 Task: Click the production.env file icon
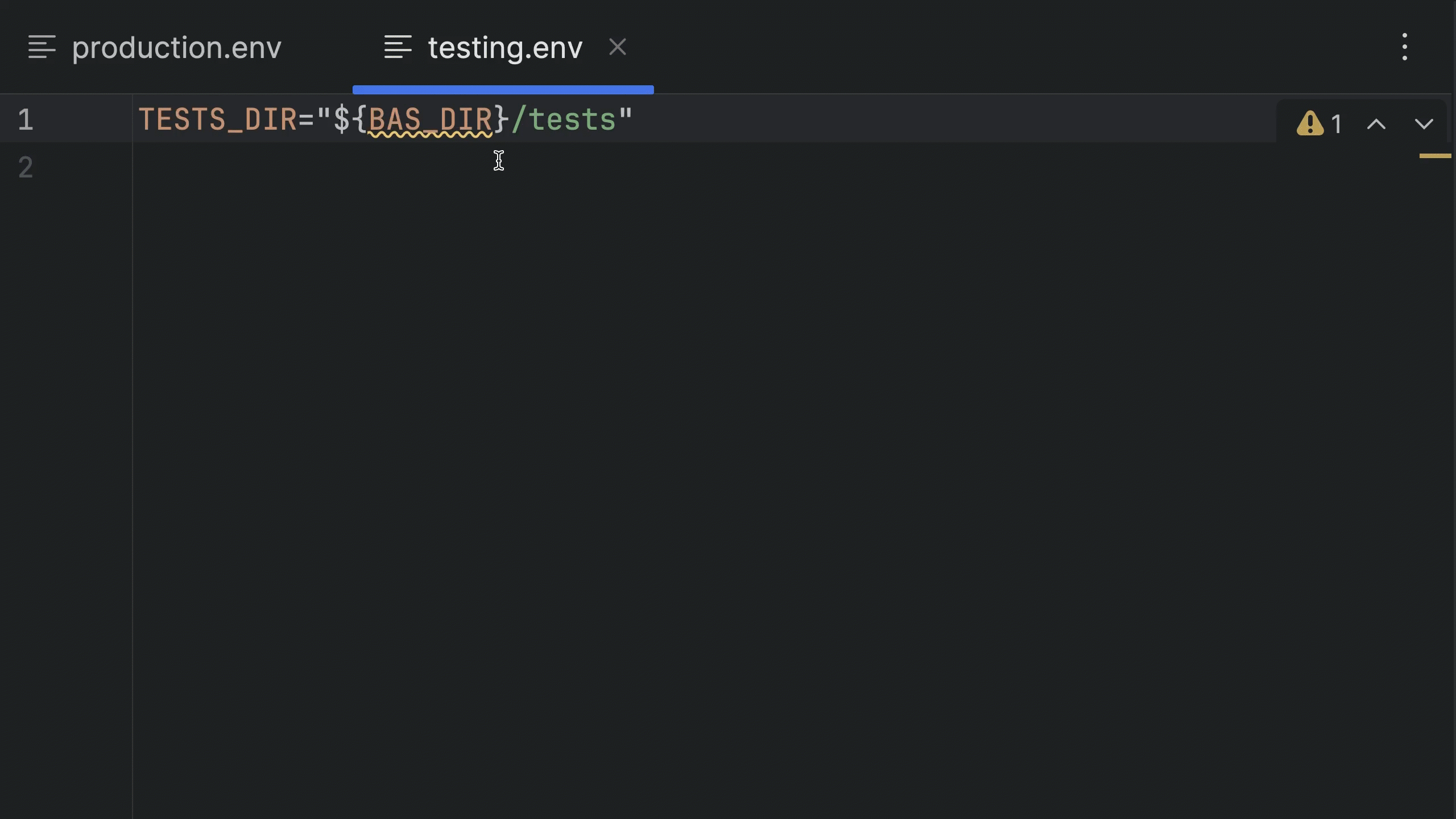coord(42,47)
